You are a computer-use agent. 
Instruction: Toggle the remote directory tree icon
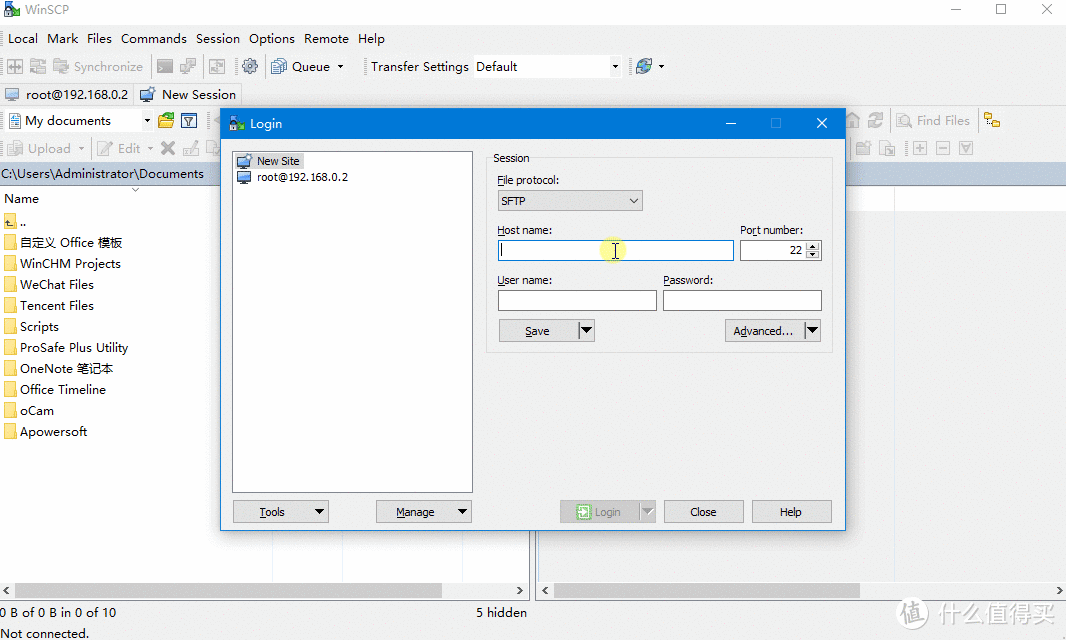coord(992,120)
